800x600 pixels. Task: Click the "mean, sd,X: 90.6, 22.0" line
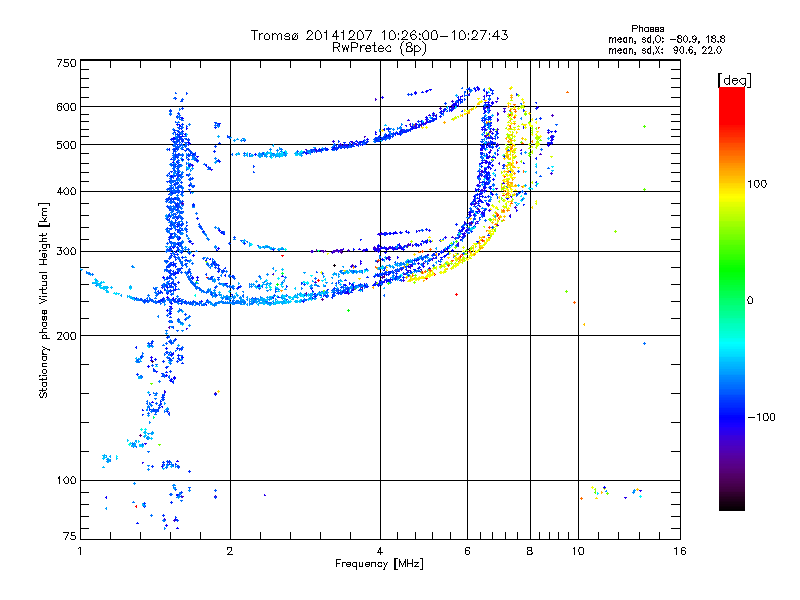pos(665,50)
